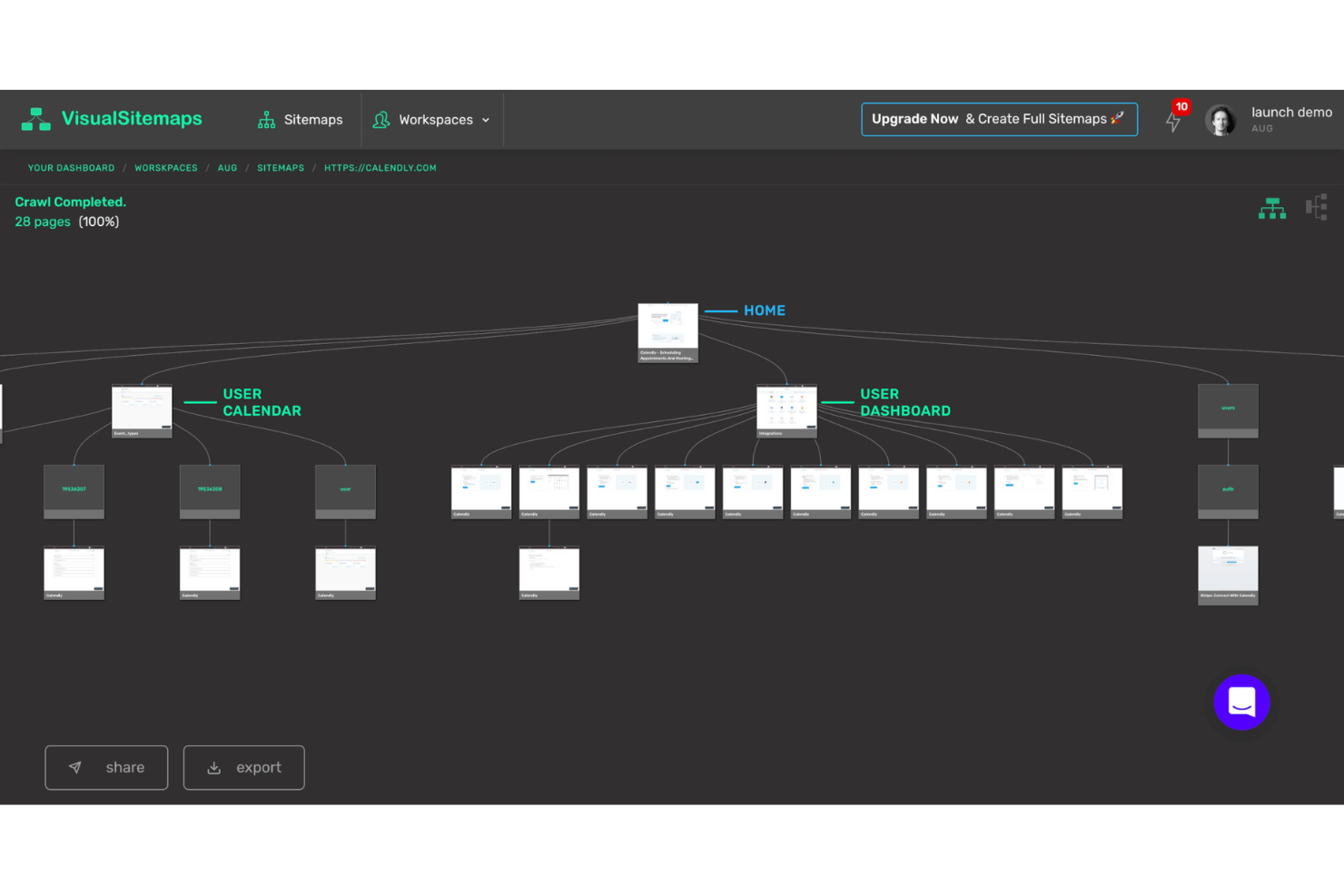Click the export button
The width and height of the screenshot is (1344, 896).
pyautogui.click(x=243, y=768)
